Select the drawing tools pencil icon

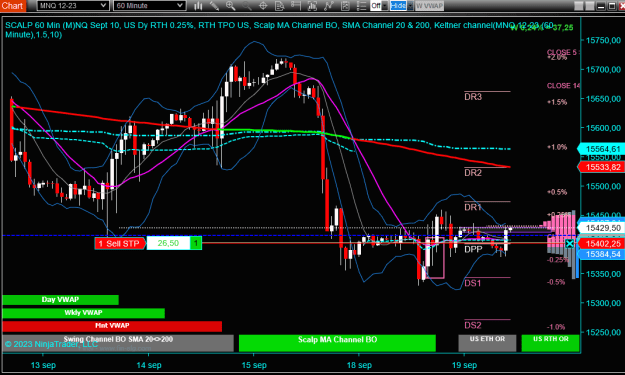pos(214,6)
